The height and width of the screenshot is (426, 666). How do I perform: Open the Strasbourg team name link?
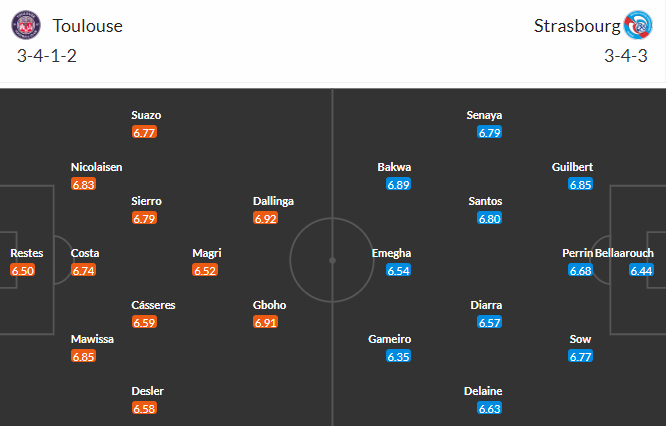[x=575, y=26]
